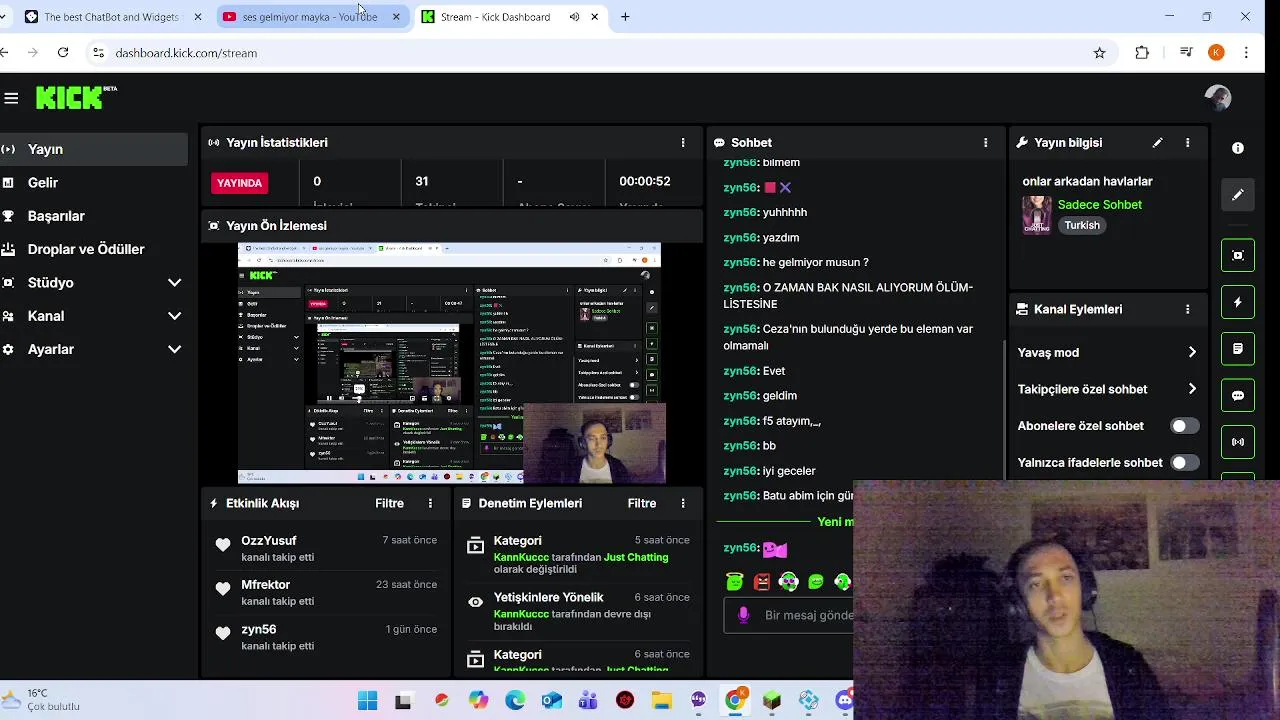The width and height of the screenshot is (1280, 720).
Task: Click the Yeni mesajlar new-messages indicator in chat
Action: coord(835,522)
